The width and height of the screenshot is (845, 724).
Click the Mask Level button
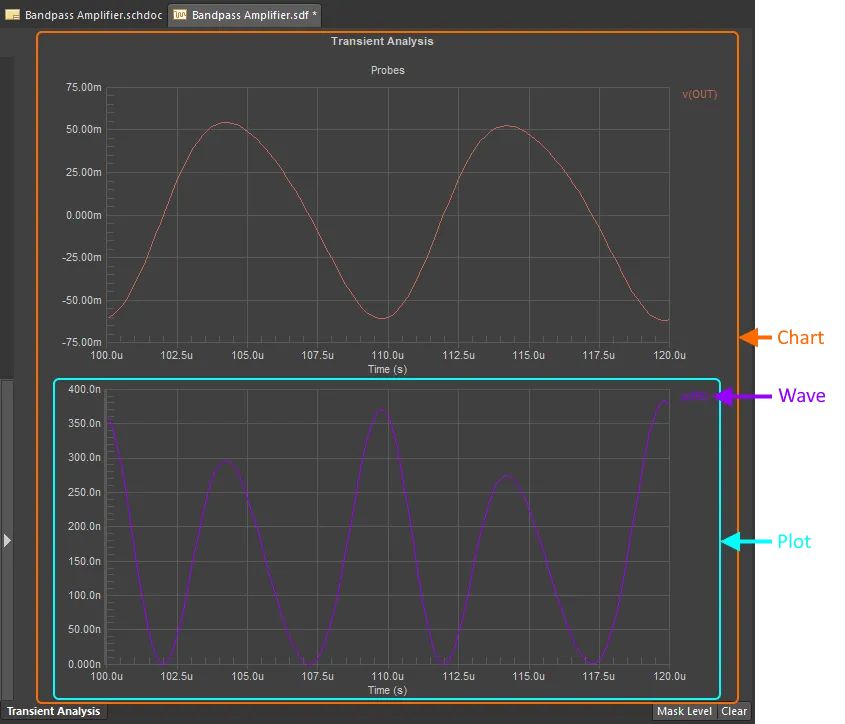click(684, 711)
